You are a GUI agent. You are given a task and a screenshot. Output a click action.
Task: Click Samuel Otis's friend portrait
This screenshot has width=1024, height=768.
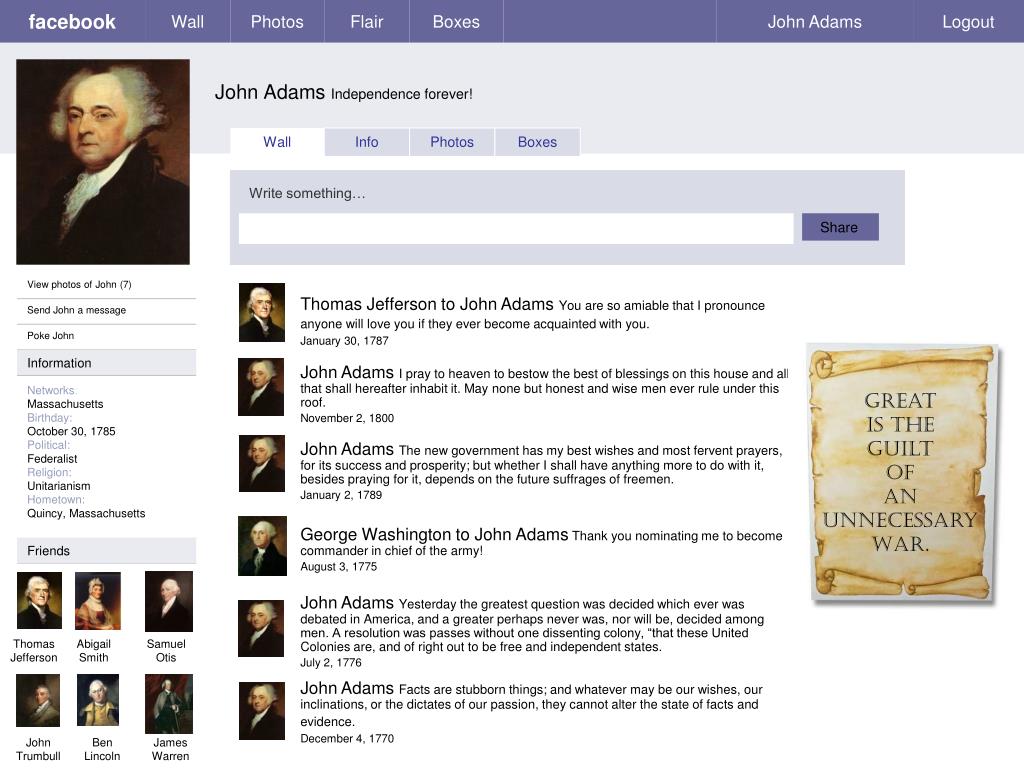click(168, 601)
